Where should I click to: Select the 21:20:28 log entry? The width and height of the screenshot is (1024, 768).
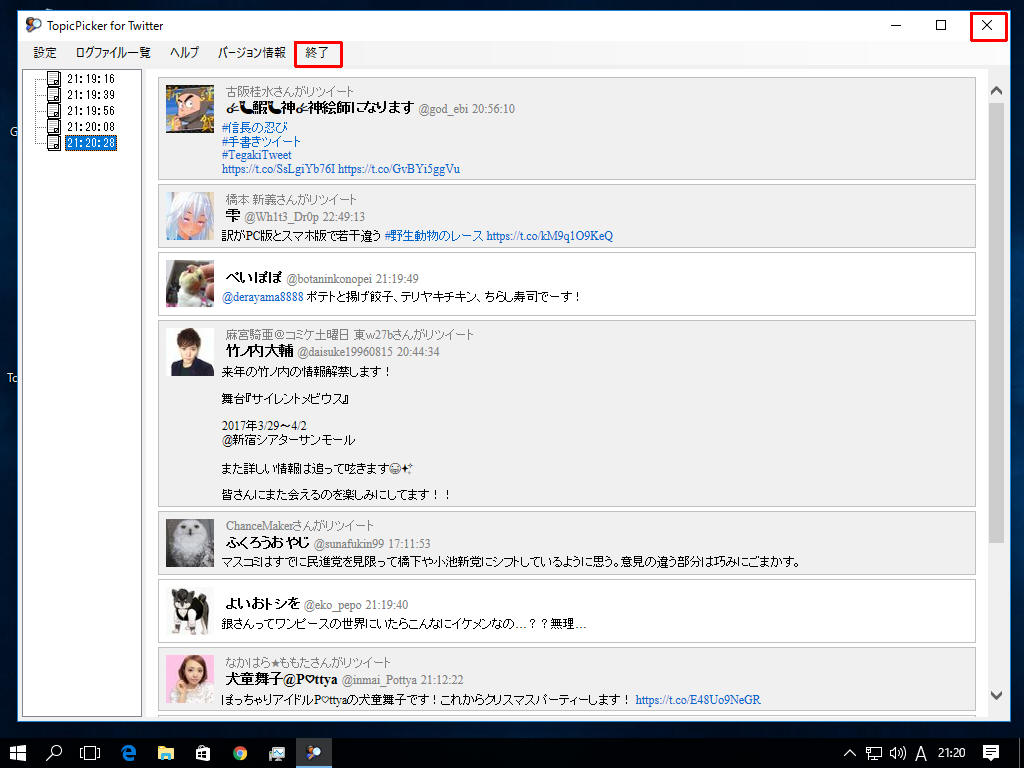pos(91,142)
